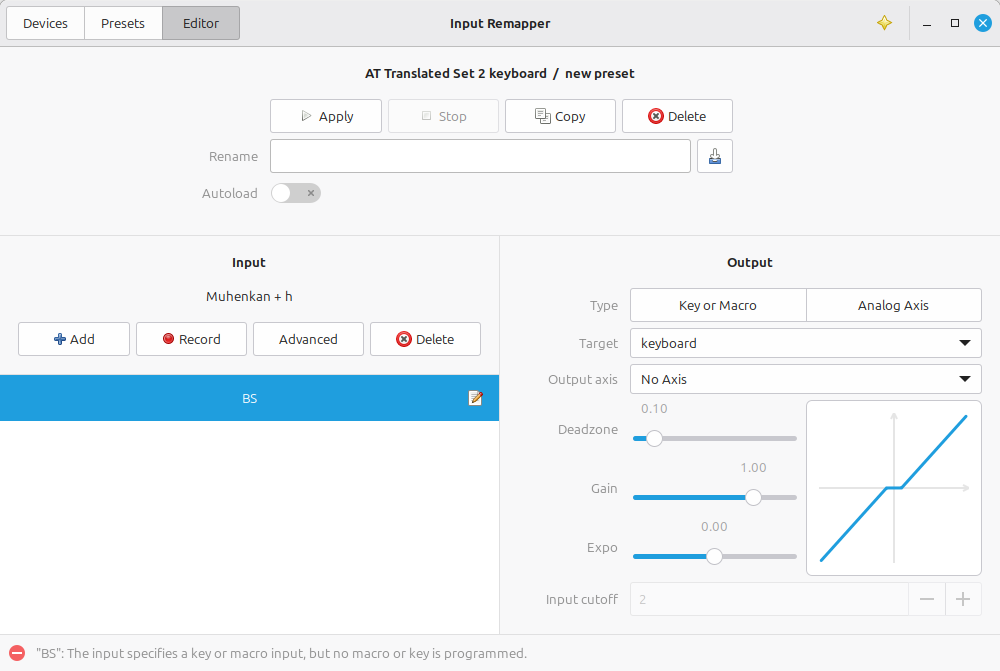Image resolution: width=1000 pixels, height=671 pixels.
Task: Click the yellow star icon in title bar
Action: click(884, 23)
